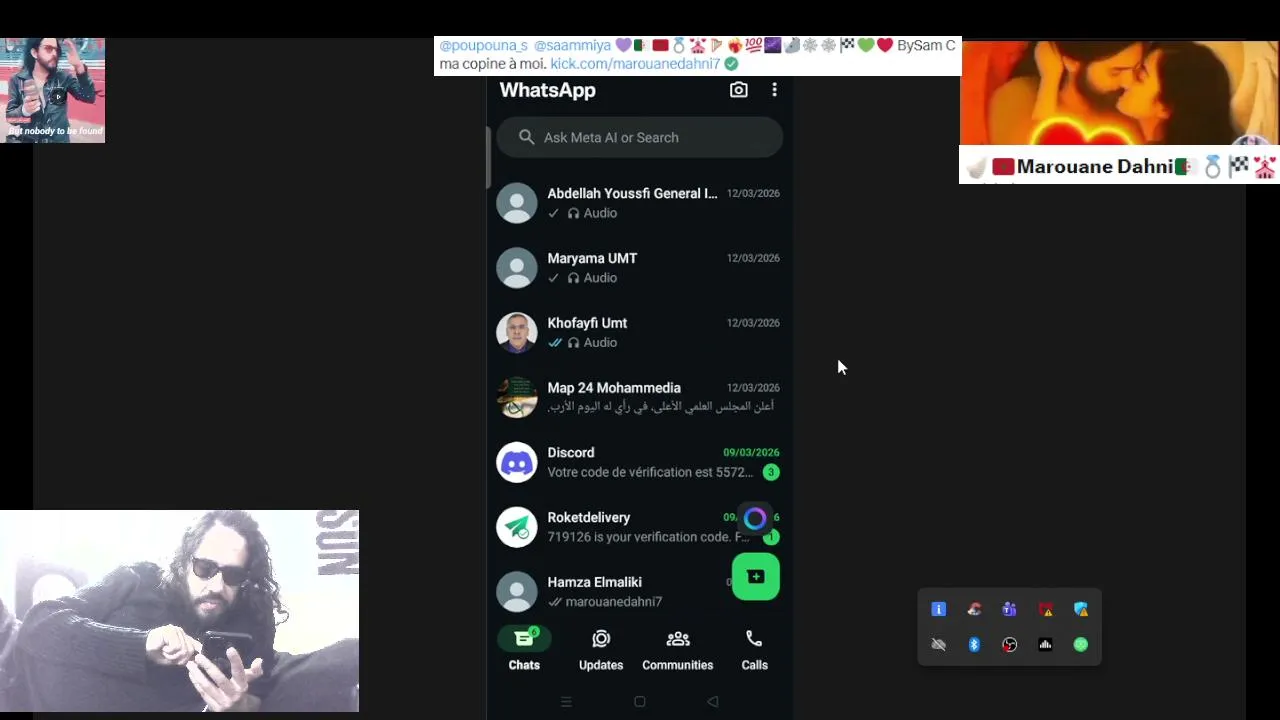1280x720 pixels.
Task: Click the Windows Security shield tray icon
Action: (x=1081, y=609)
